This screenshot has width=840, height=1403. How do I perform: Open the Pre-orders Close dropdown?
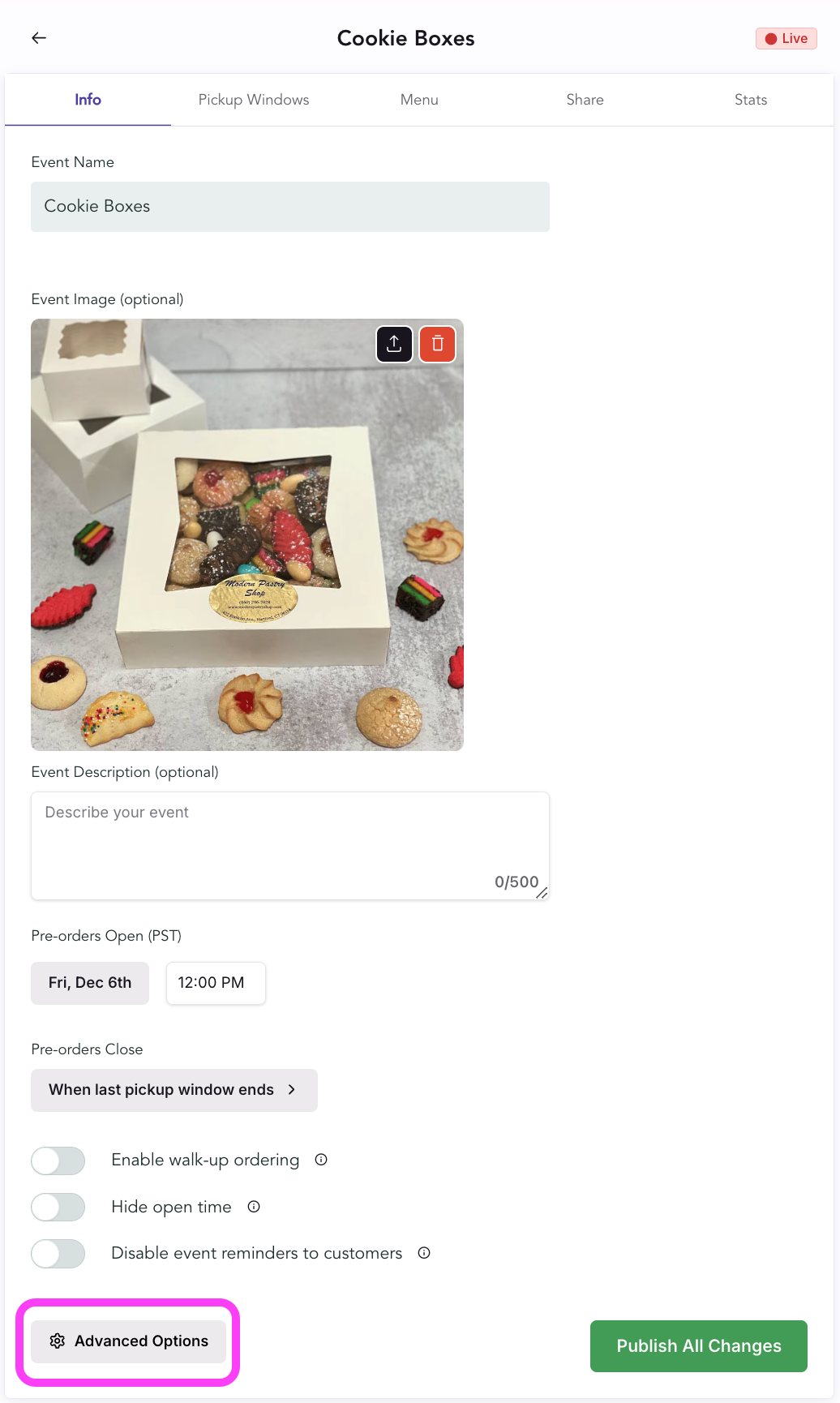[x=174, y=1090]
